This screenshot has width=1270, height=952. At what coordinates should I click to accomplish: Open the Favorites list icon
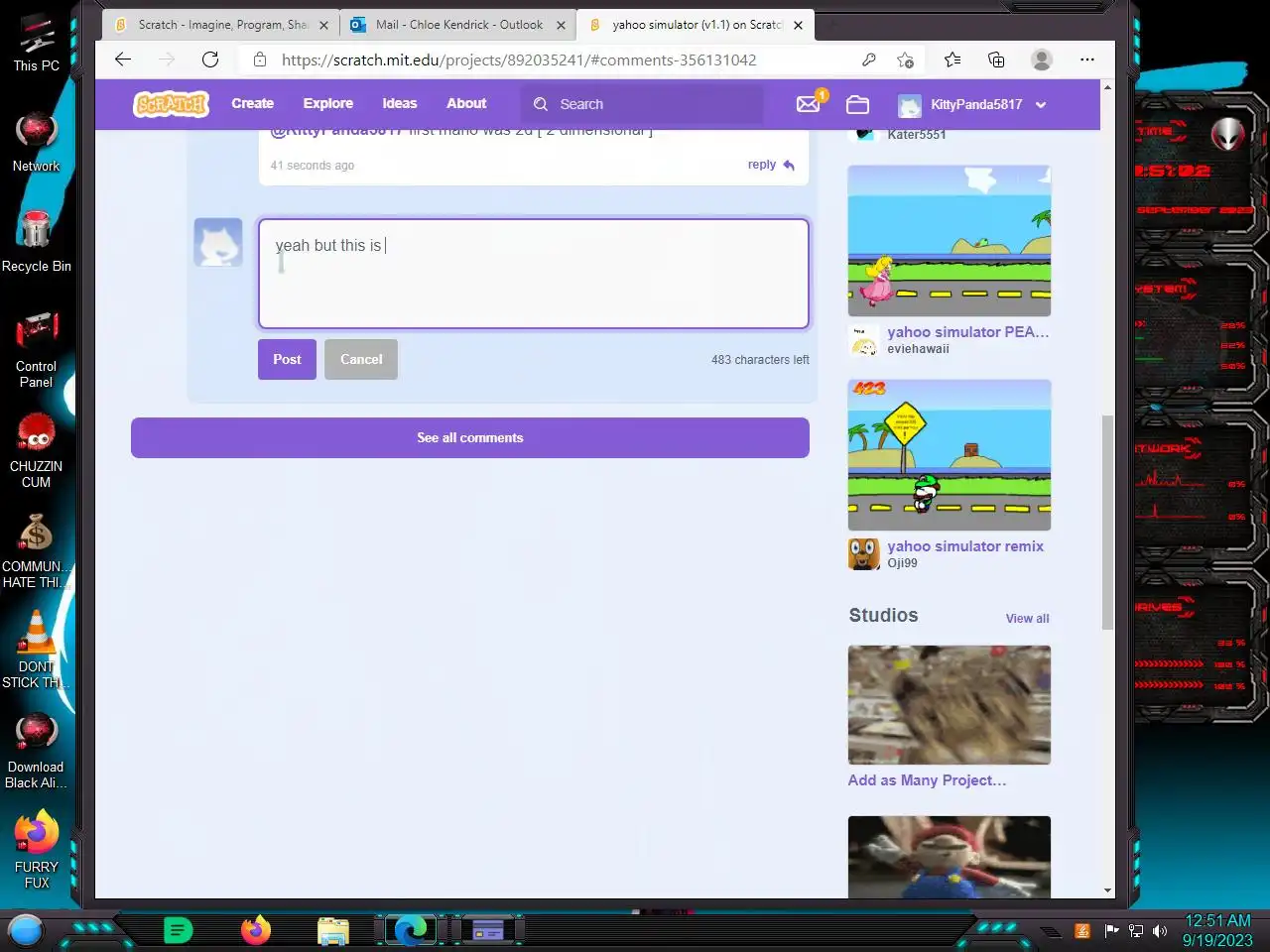tap(952, 59)
